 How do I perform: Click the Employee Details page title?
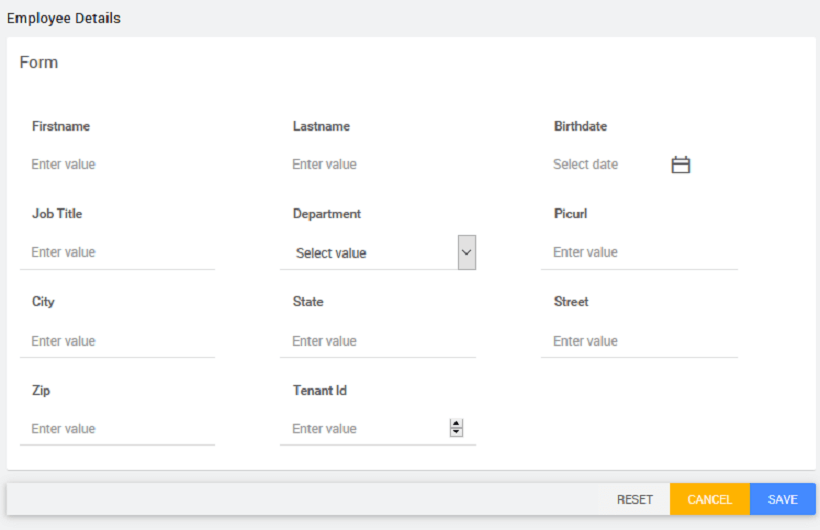click(x=64, y=18)
